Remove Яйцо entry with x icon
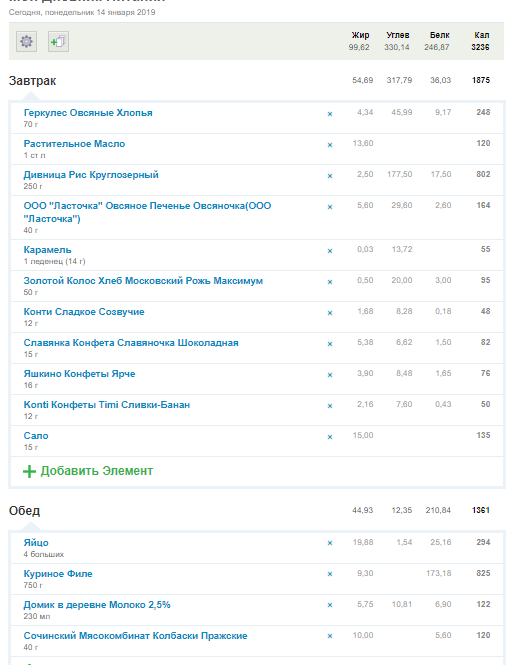This screenshot has width=508, height=665. point(330,543)
